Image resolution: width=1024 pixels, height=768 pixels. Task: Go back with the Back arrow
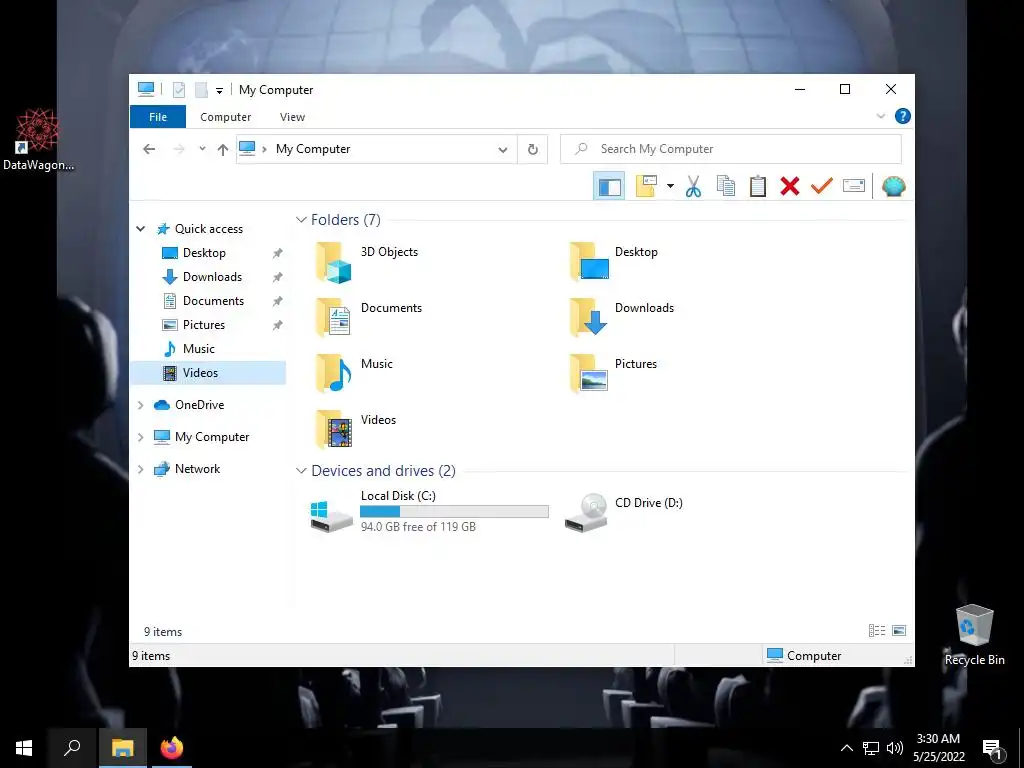coord(149,149)
